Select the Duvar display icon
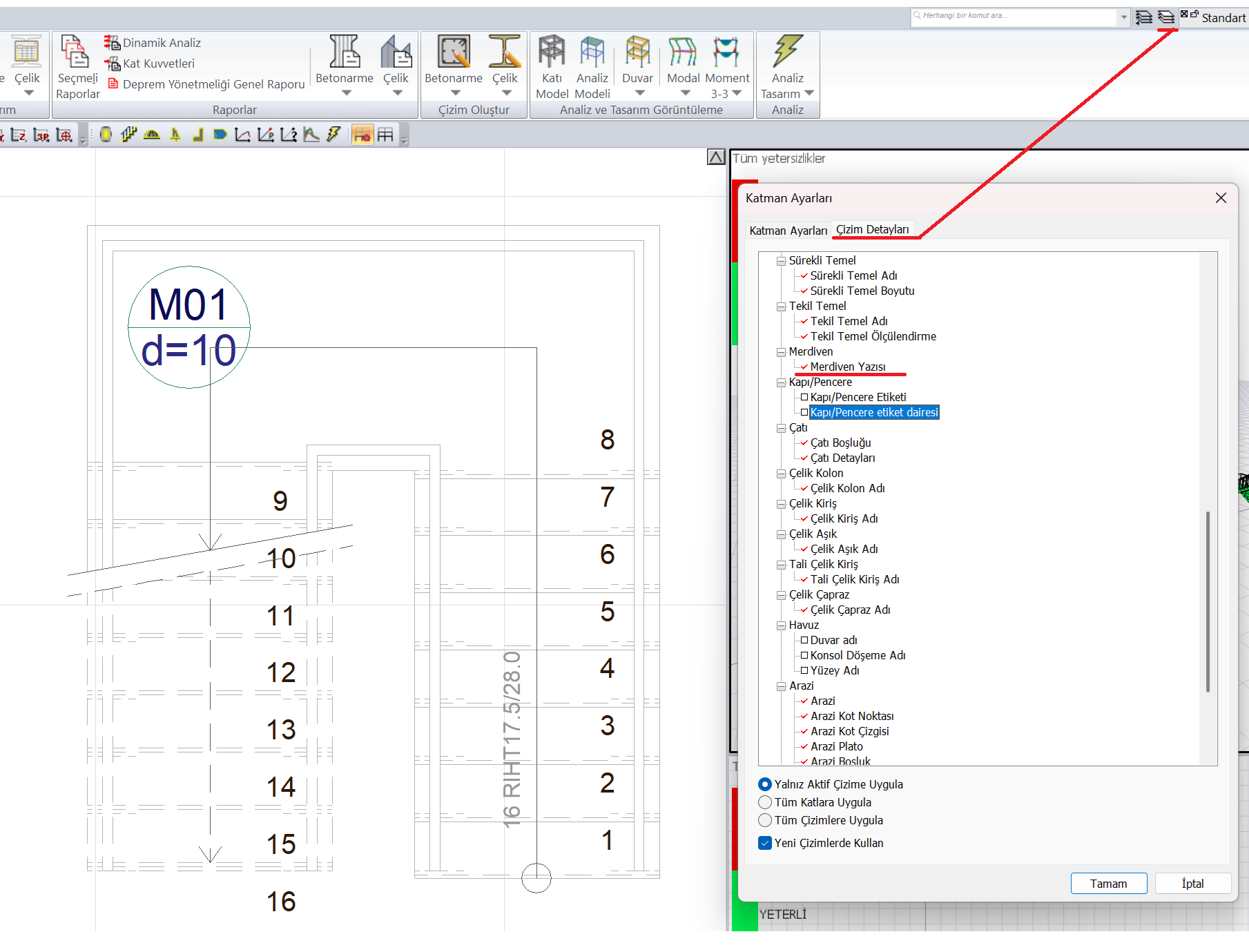 637,52
